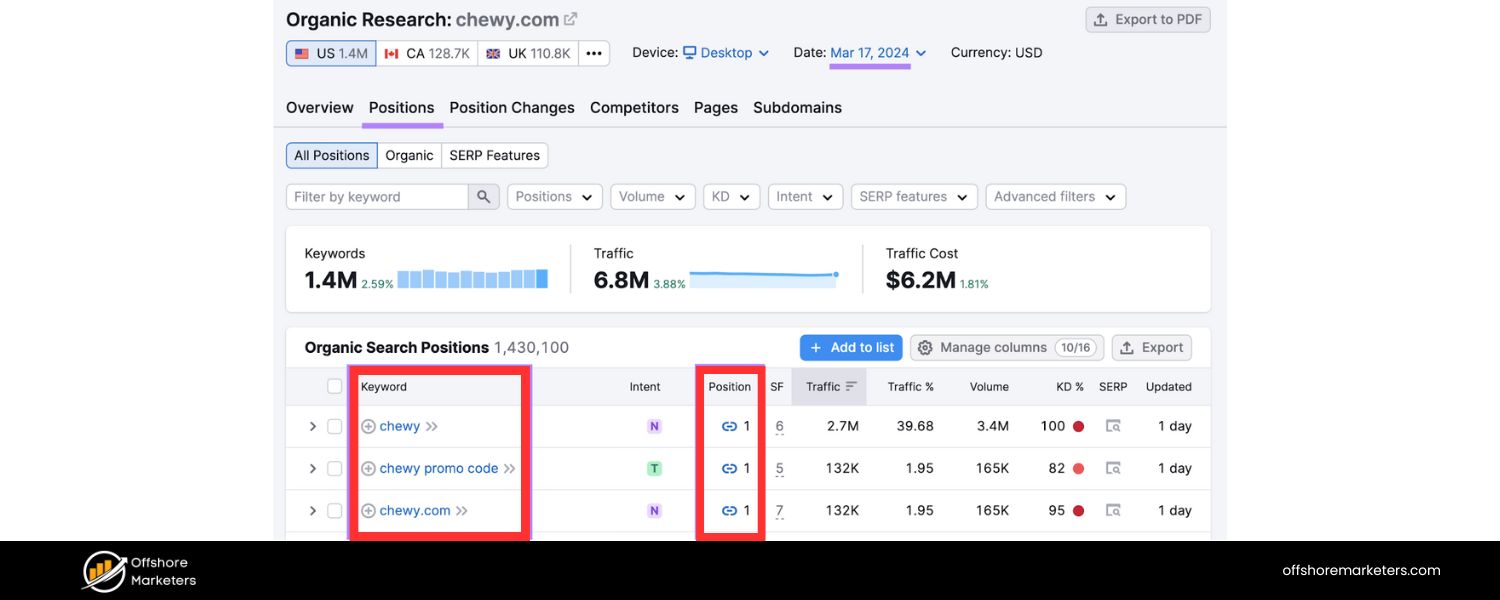This screenshot has width=1500, height=600.
Task: Open SERP snapshot icon for chewy promo code
Action: tap(1113, 468)
